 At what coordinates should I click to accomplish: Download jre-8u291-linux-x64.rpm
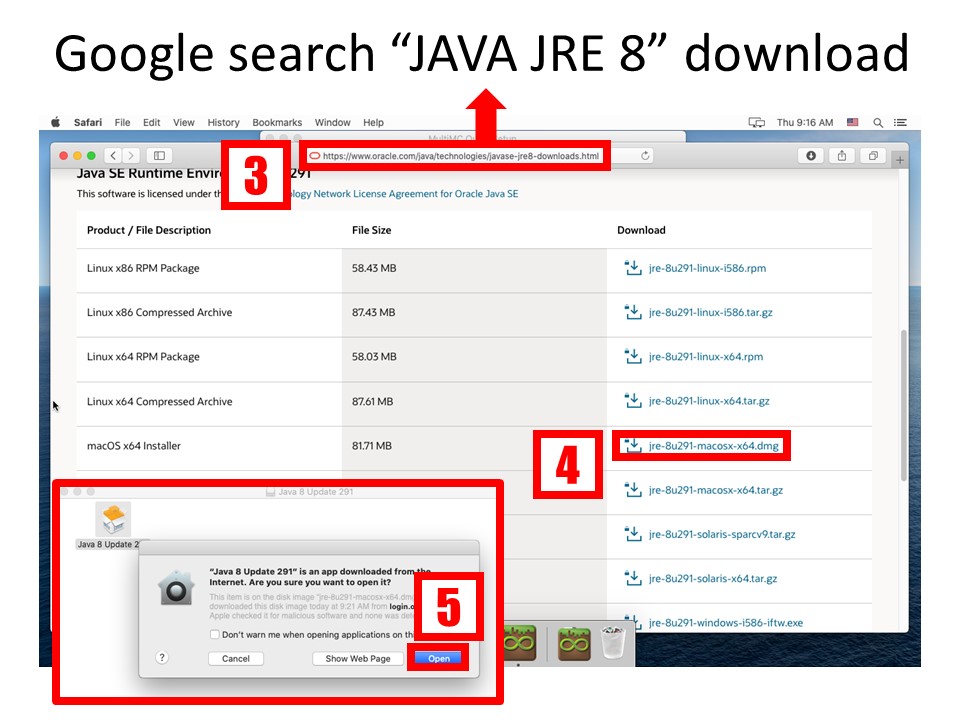[706, 356]
